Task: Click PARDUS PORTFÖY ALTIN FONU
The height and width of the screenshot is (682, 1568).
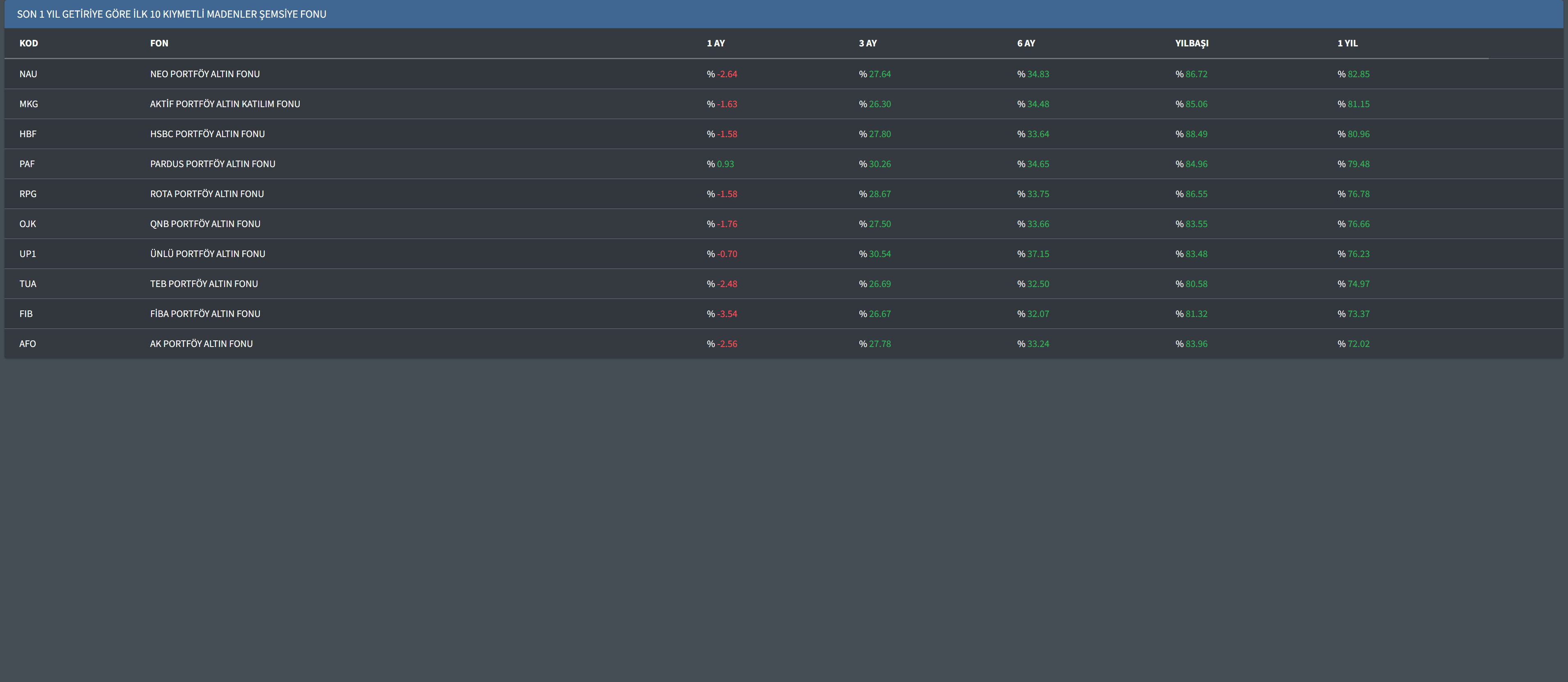Action: pos(212,164)
